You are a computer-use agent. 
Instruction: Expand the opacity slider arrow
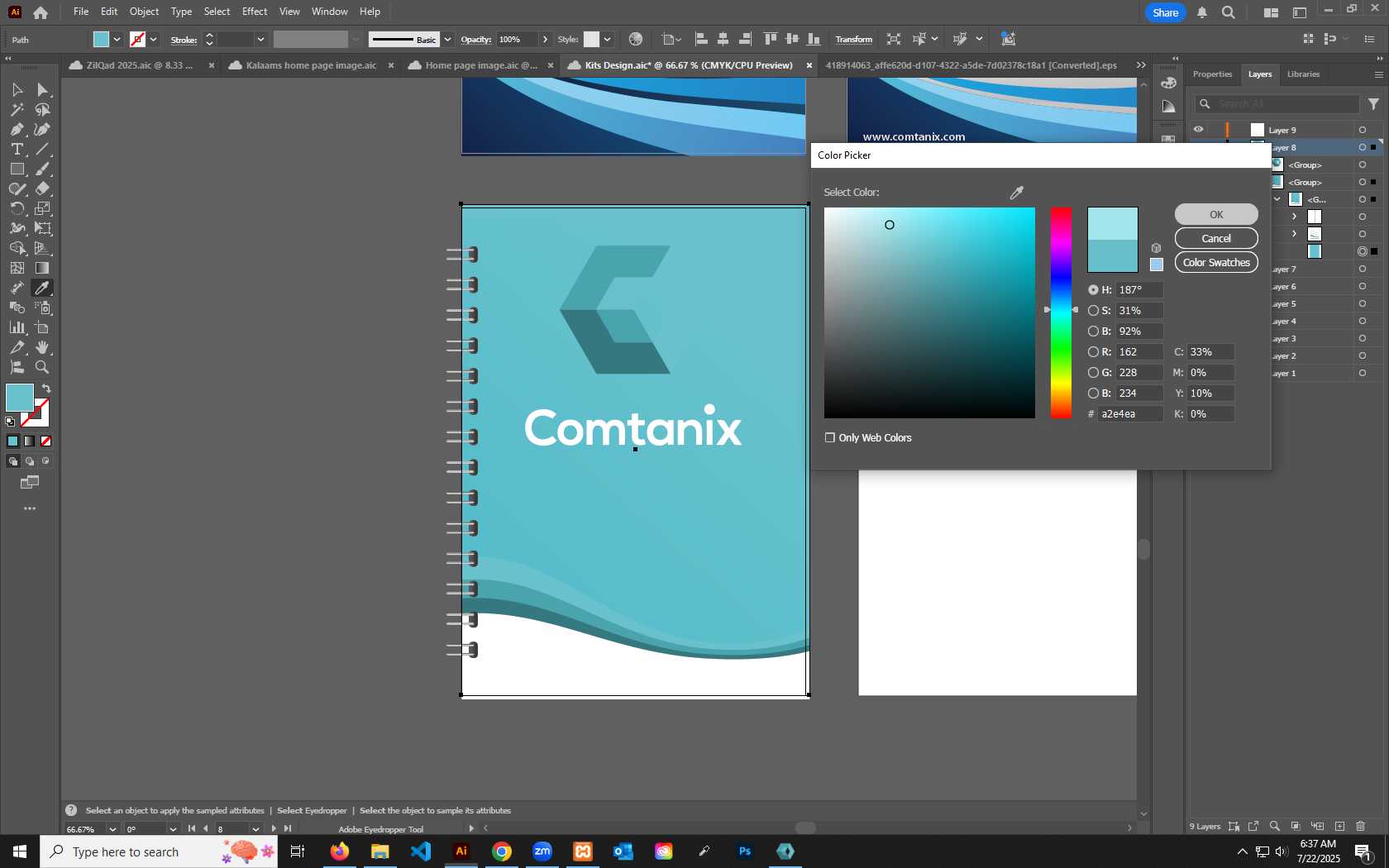545,39
